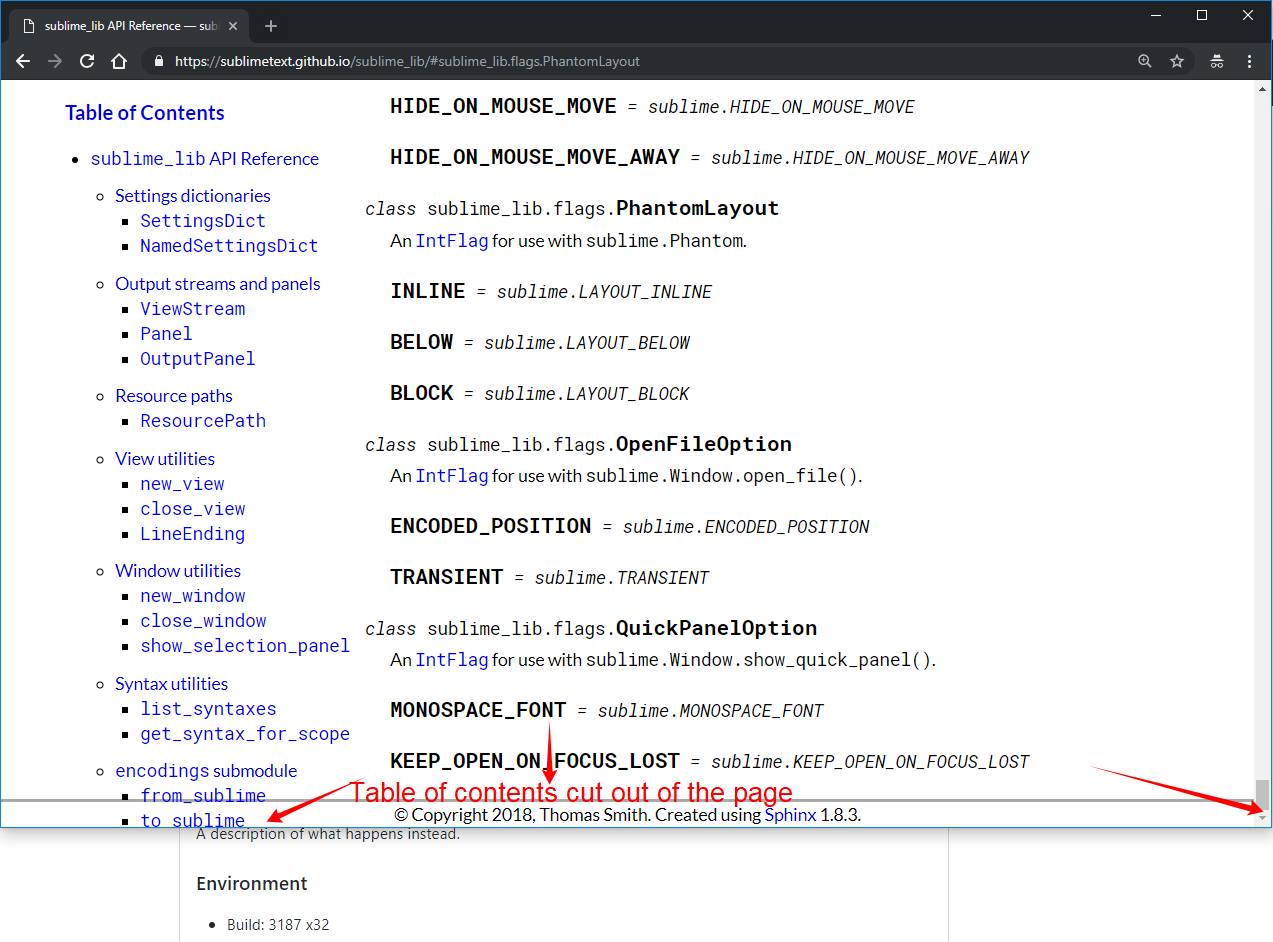Open the incognito profile icon

pyautogui.click(x=1217, y=61)
